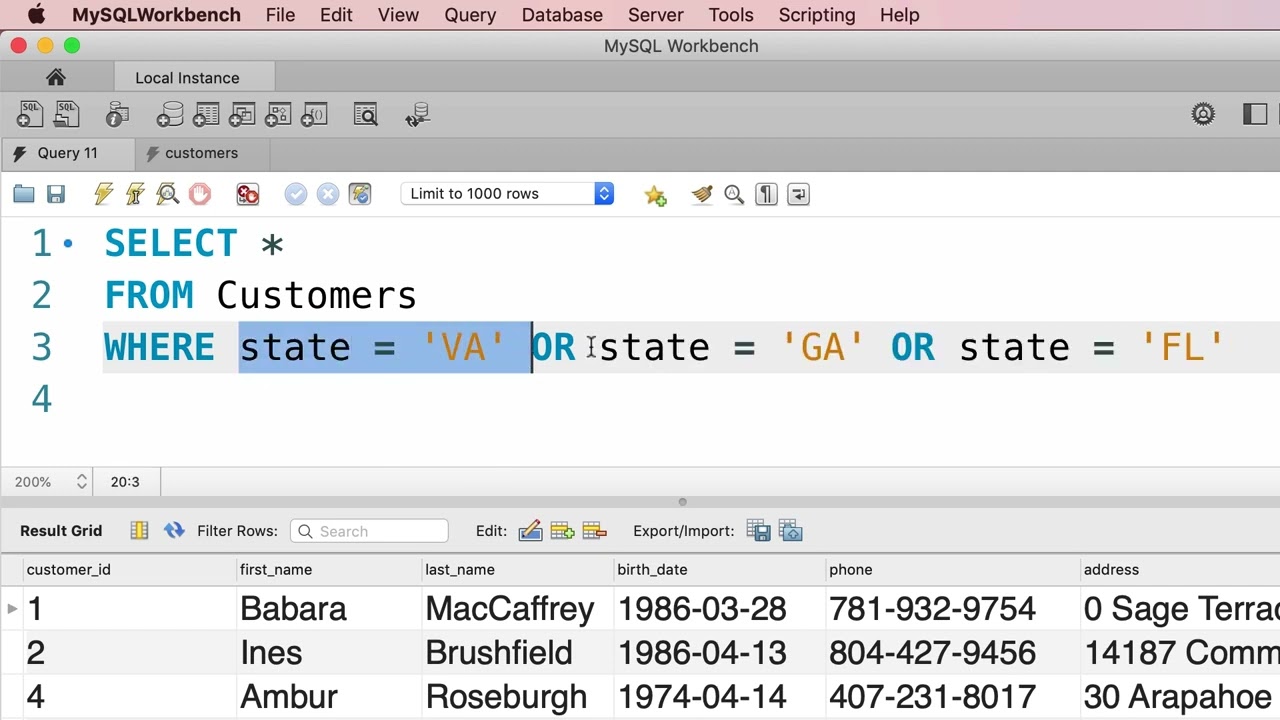Select the Result Grid view
The width and height of the screenshot is (1280, 720).
(x=61, y=531)
